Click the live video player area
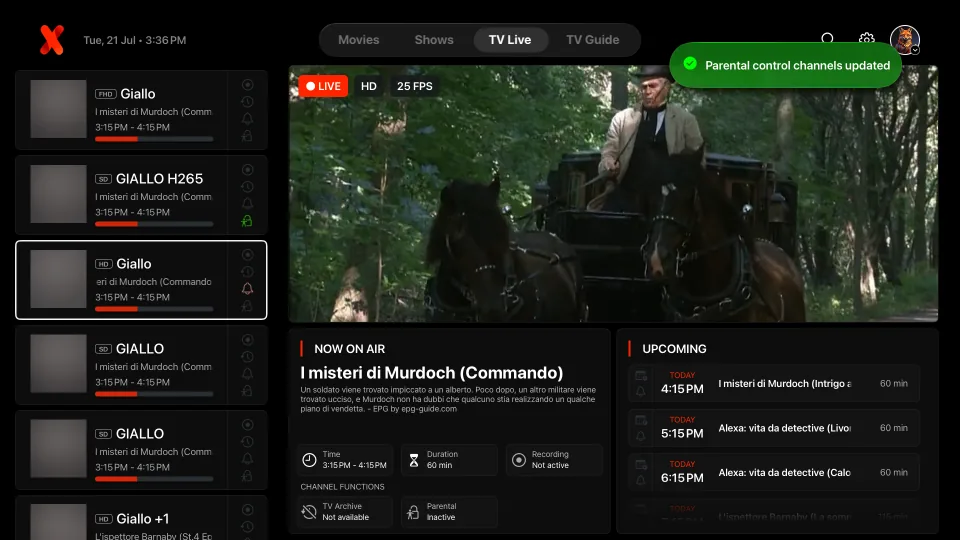This screenshot has width=960, height=540. 613,193
